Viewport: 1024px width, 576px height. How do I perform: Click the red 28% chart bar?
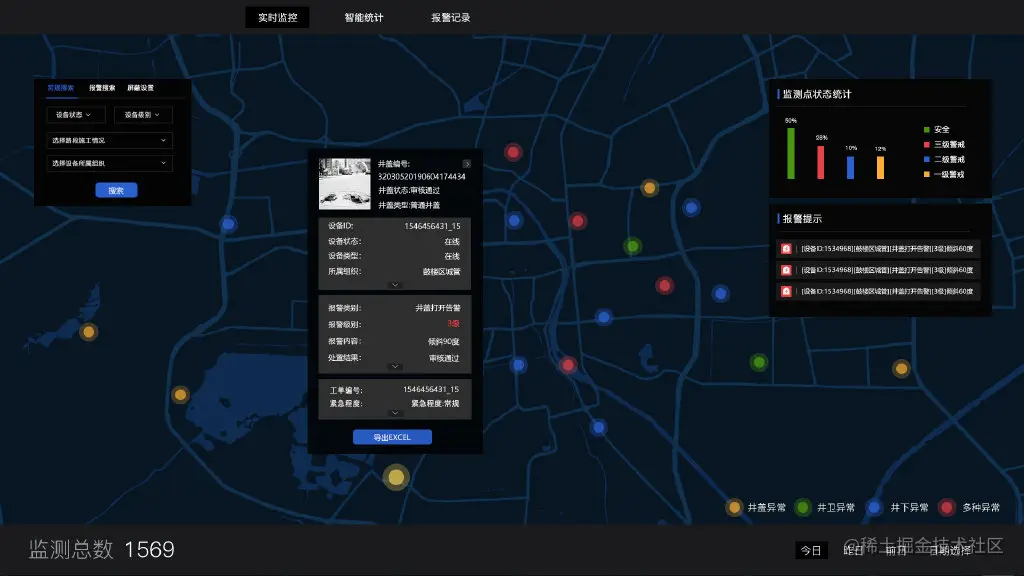[x=821, y=162]
